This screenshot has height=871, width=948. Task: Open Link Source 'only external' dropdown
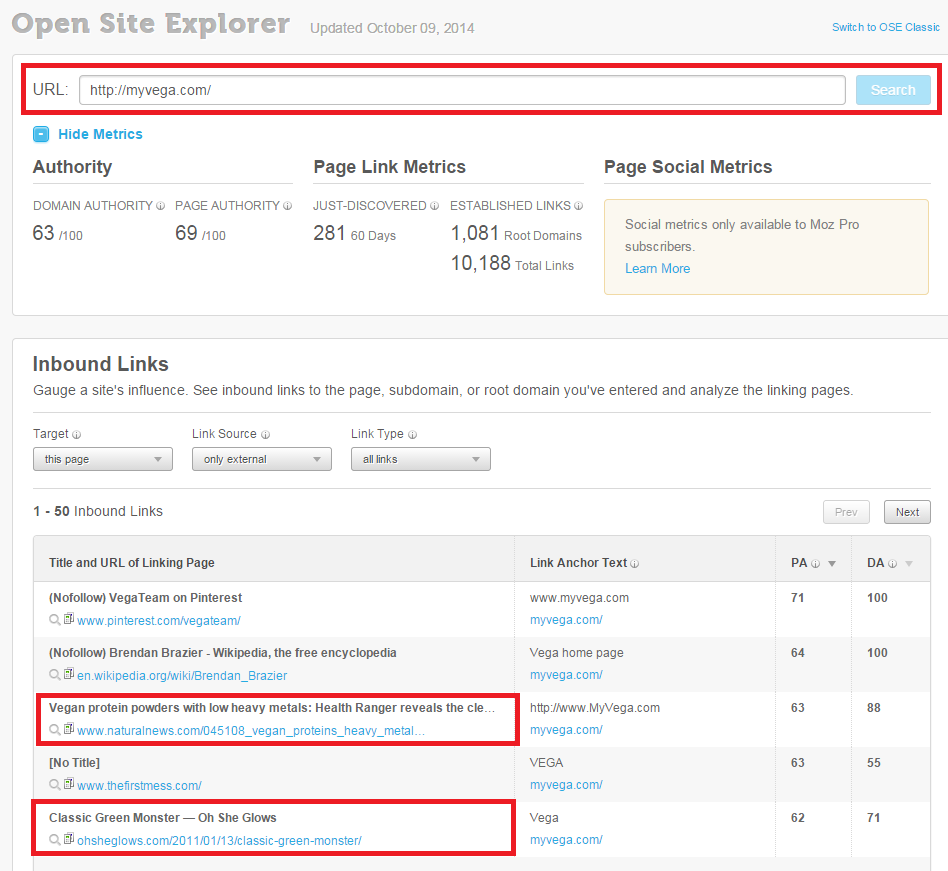pyautogui.click(x=262, y=459)
